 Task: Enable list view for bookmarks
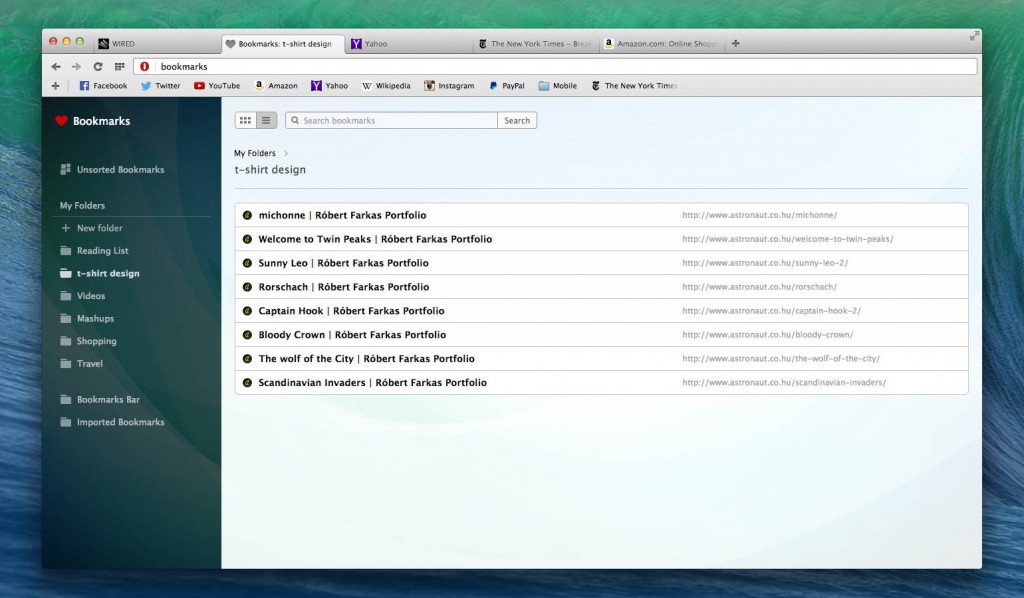coord(265,119)
